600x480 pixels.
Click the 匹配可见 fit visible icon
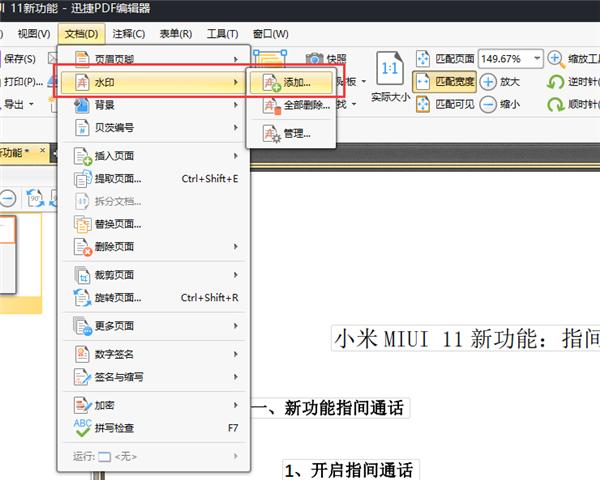(423, 104)
